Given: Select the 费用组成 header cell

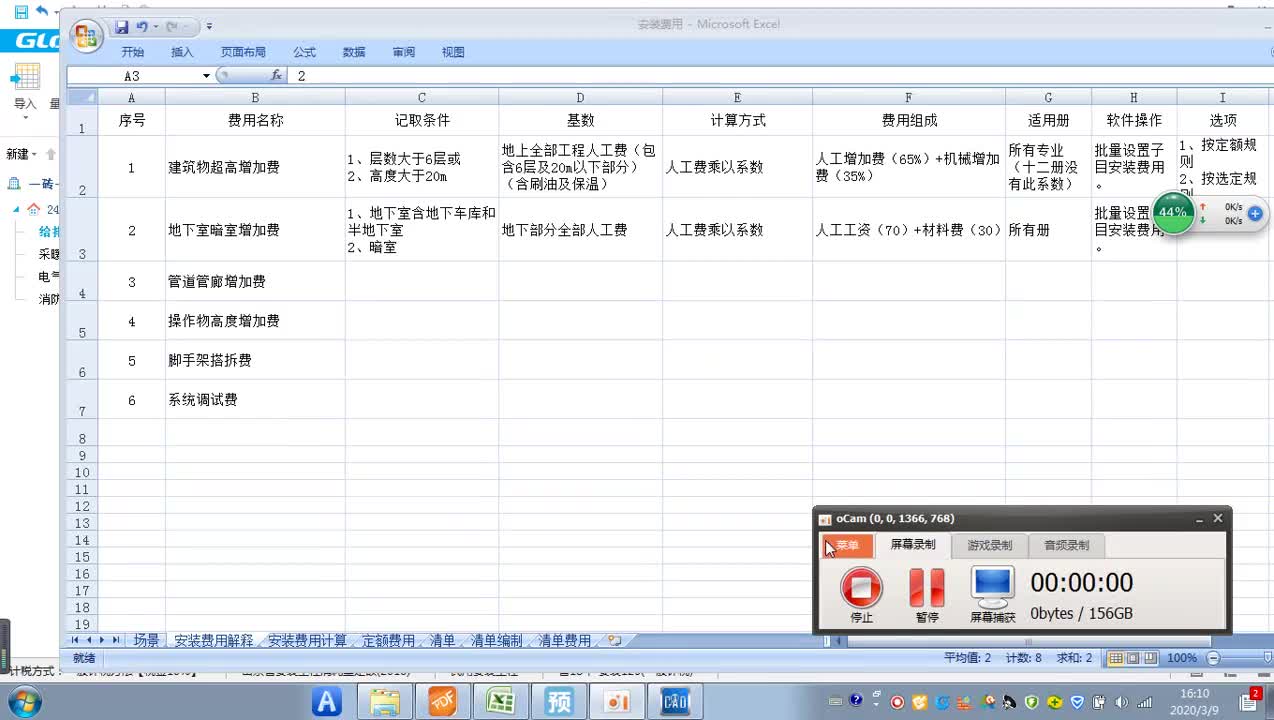Looking at the screenshot, I should click(x=908, y=120).
